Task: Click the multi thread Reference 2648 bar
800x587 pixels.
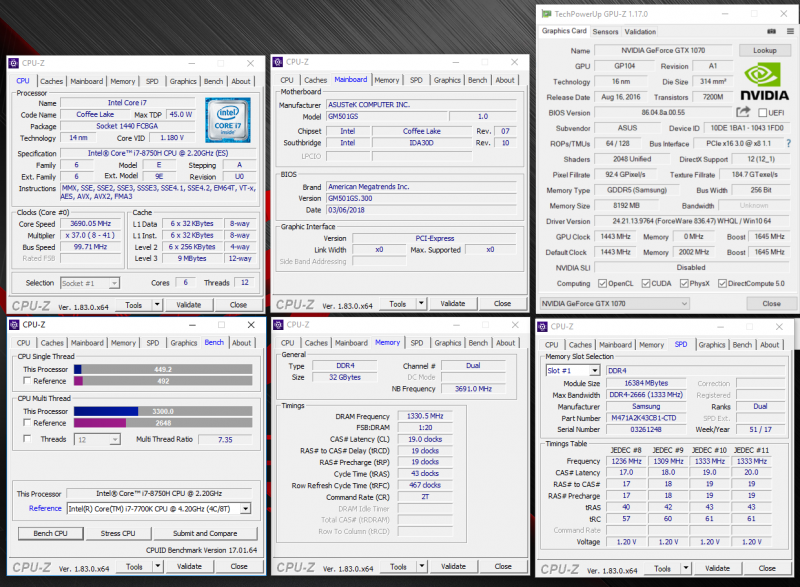Action: (163, 423)
